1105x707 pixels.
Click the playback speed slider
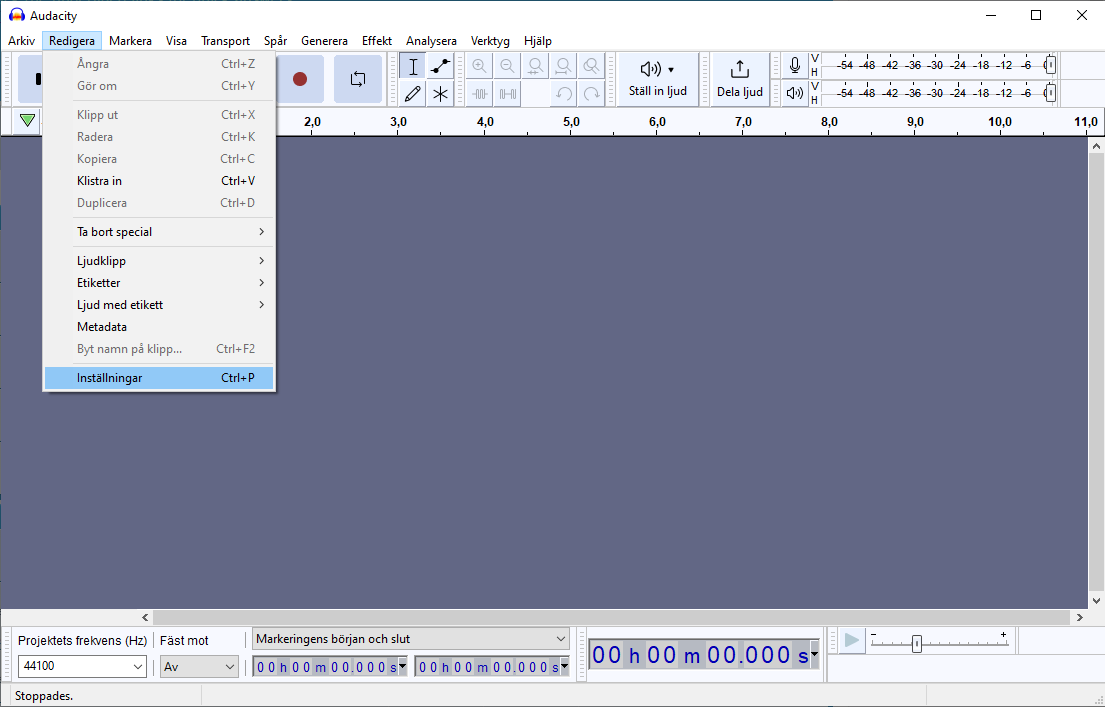(x=917, y=644)
